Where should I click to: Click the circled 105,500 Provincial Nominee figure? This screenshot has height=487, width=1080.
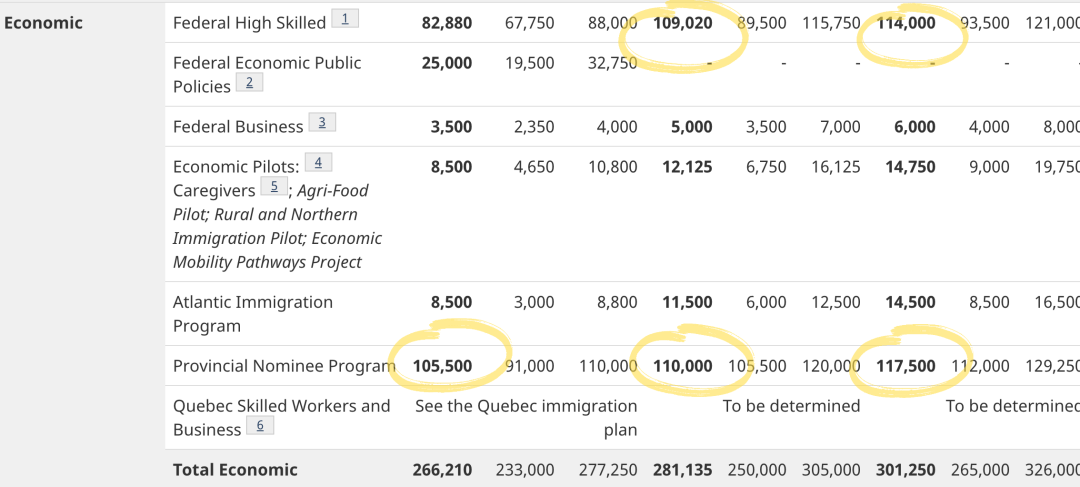point(442,366)
